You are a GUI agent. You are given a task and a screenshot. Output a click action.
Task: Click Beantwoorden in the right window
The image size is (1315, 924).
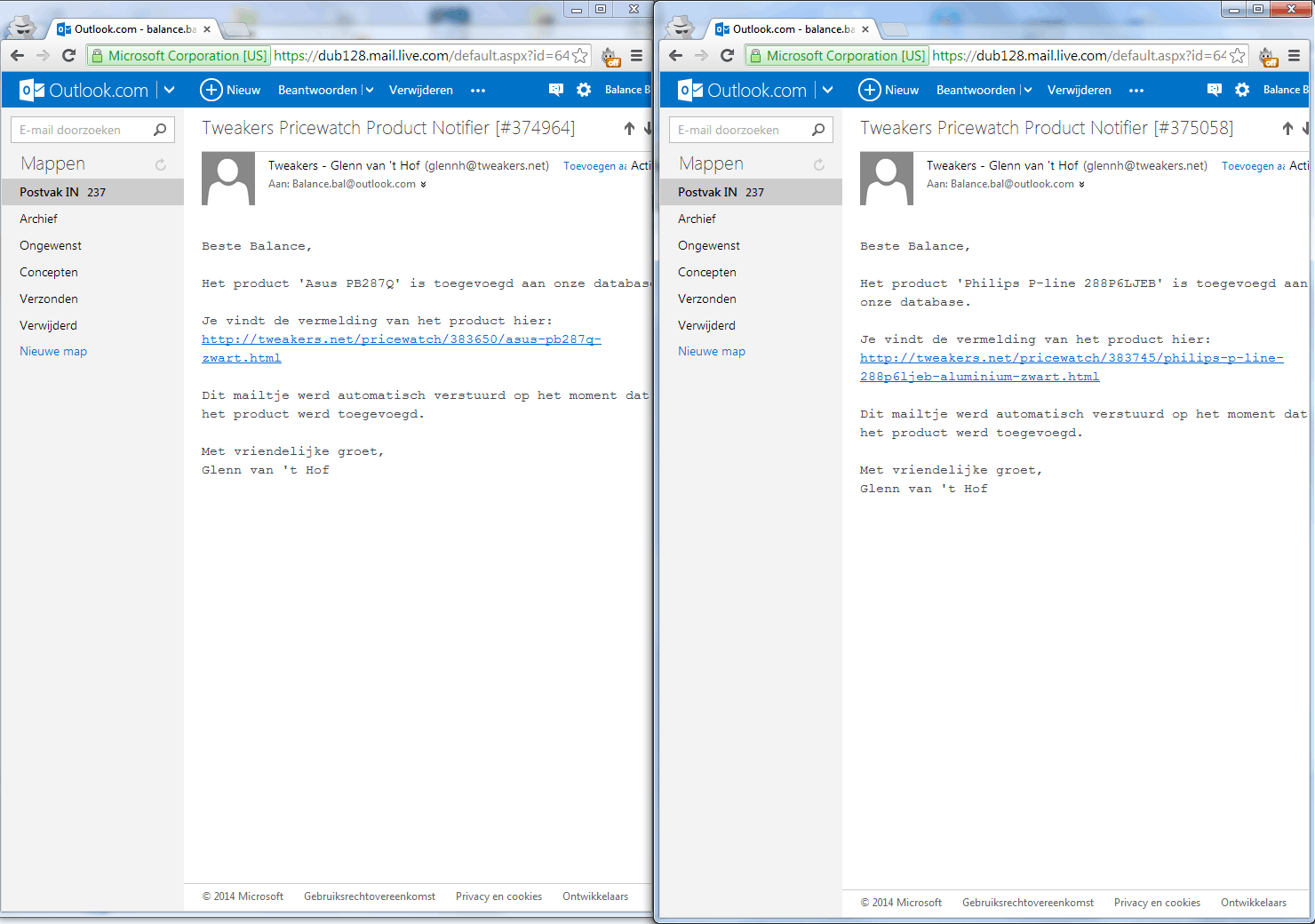pyautogui.click(x=976, y=90)
